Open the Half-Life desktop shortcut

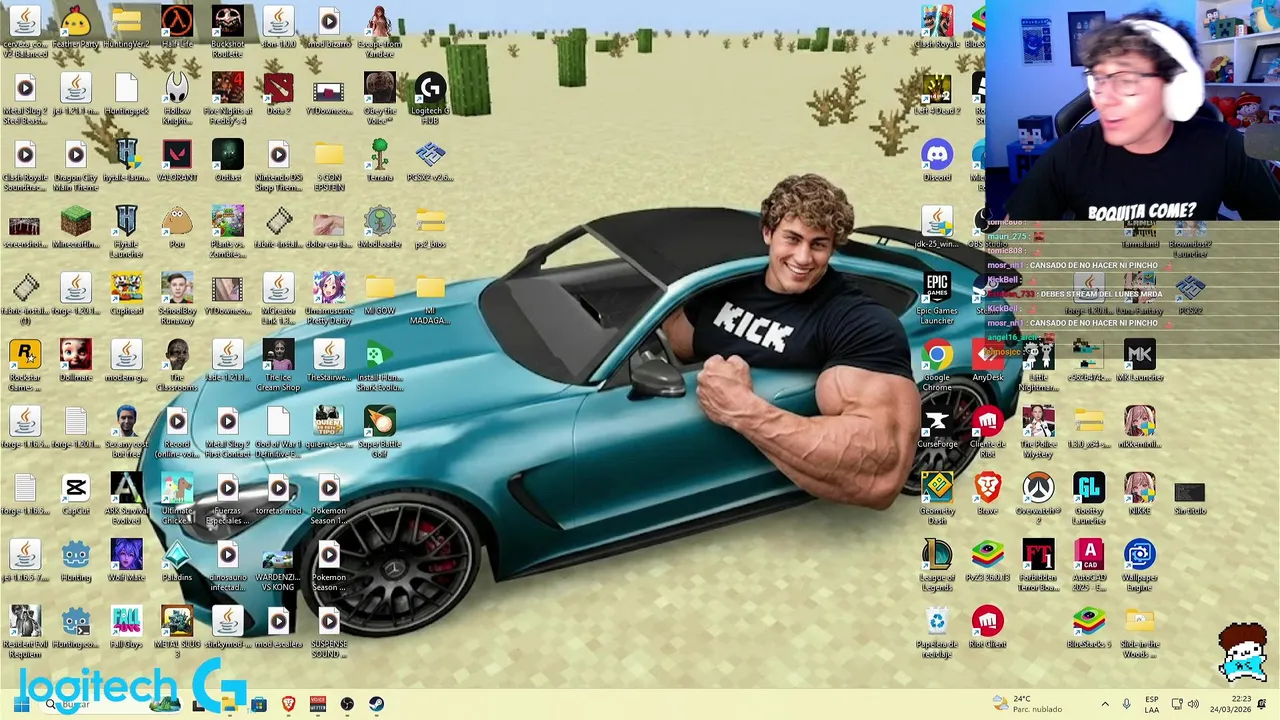(177, 27)
